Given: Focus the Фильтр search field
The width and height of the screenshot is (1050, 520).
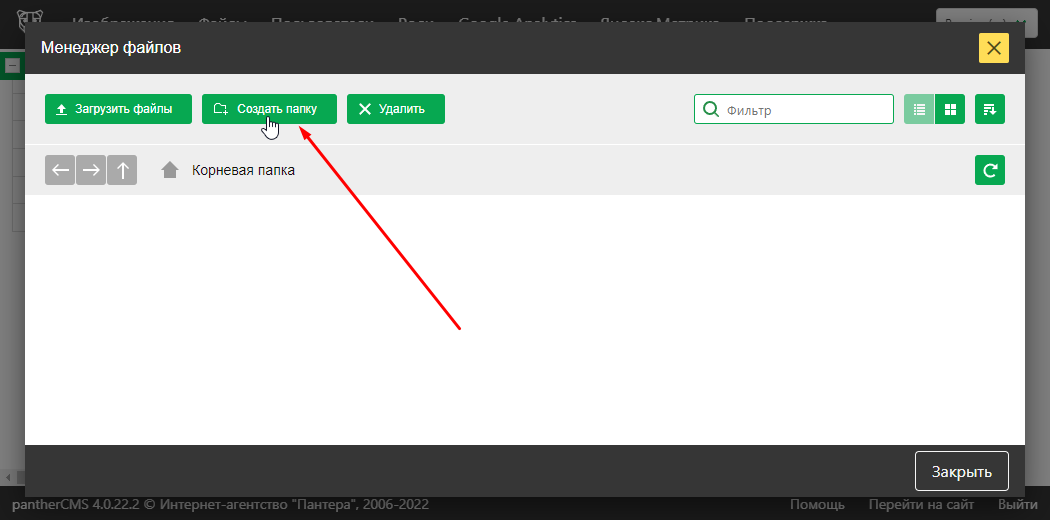Looking at the screenshot, I should click(x=805, y=109).
